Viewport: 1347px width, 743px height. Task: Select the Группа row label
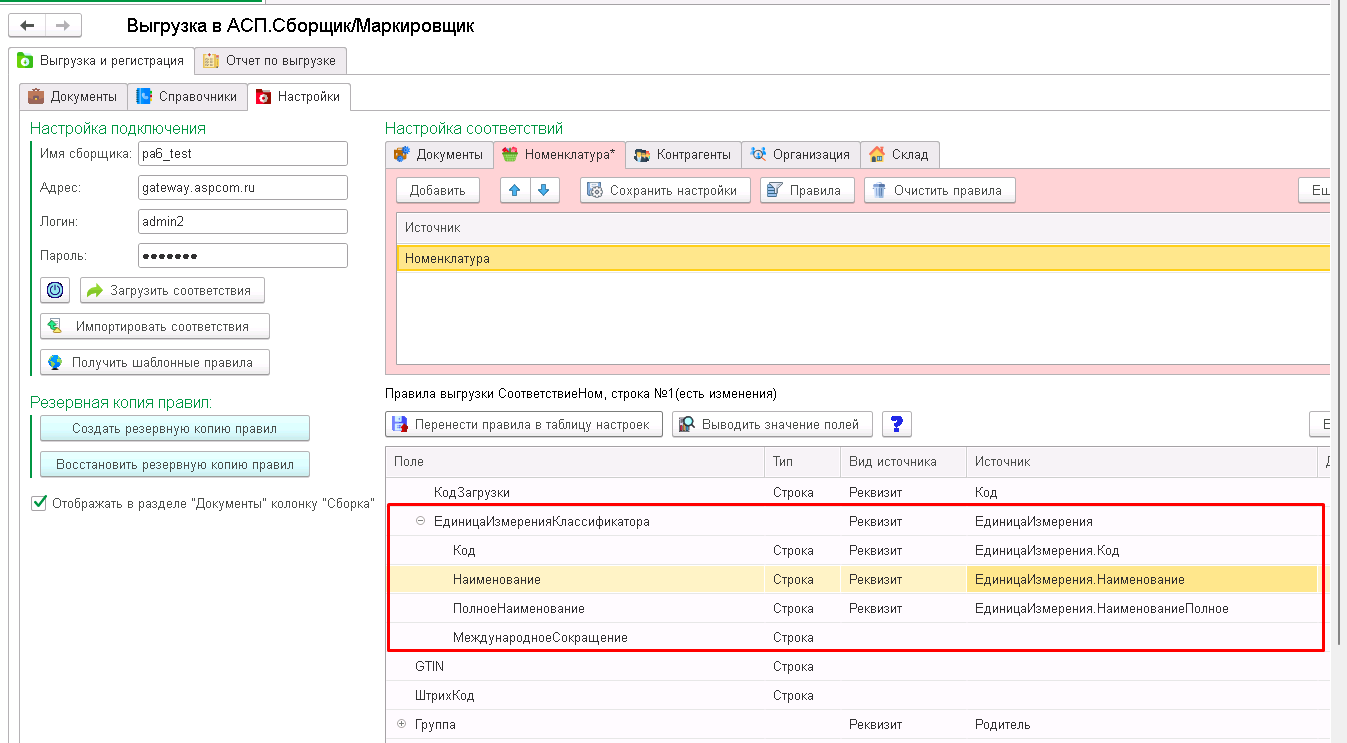click(435, 724)
